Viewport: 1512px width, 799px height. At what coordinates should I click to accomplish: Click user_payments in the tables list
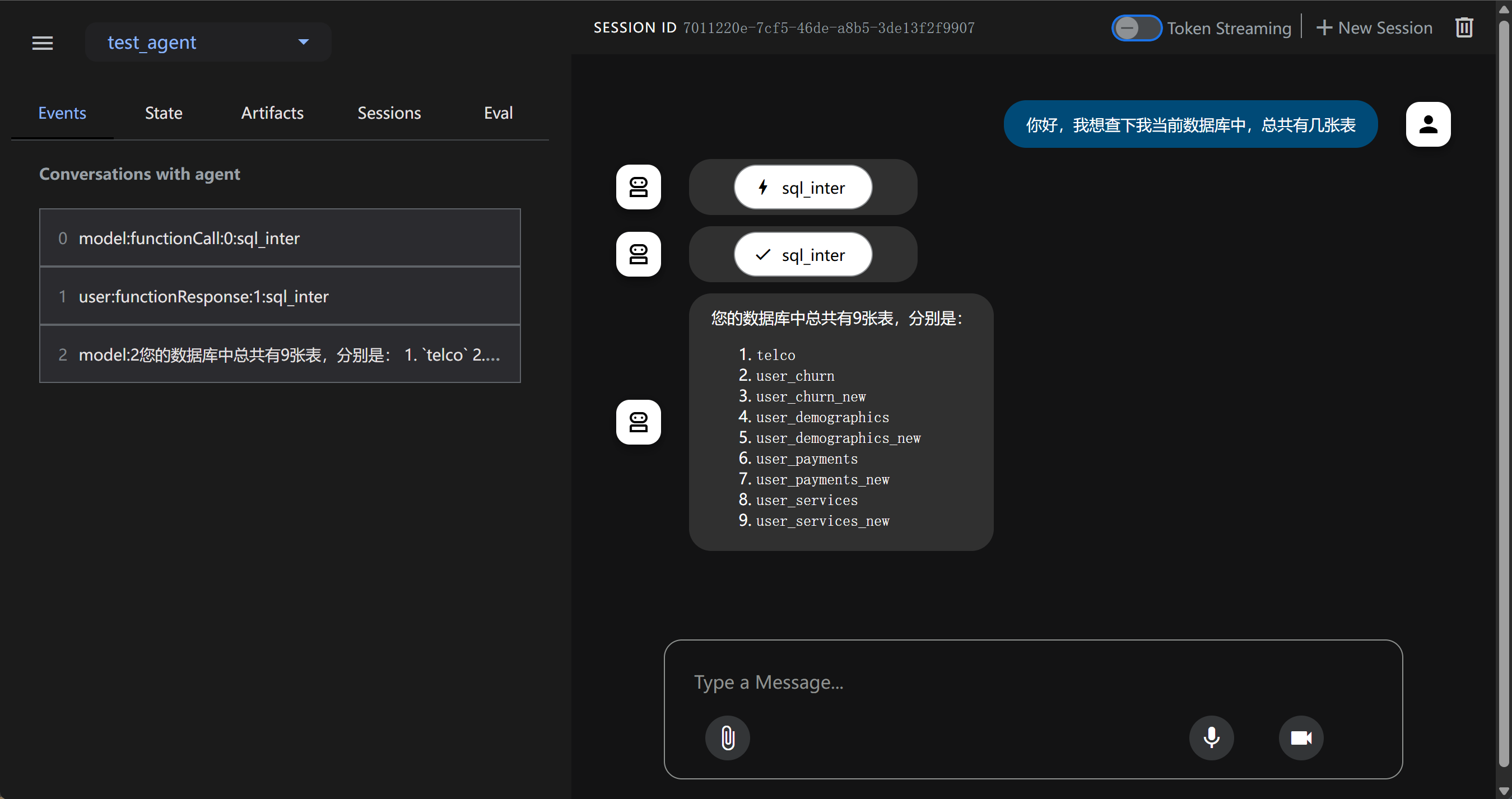click(807, 459)
